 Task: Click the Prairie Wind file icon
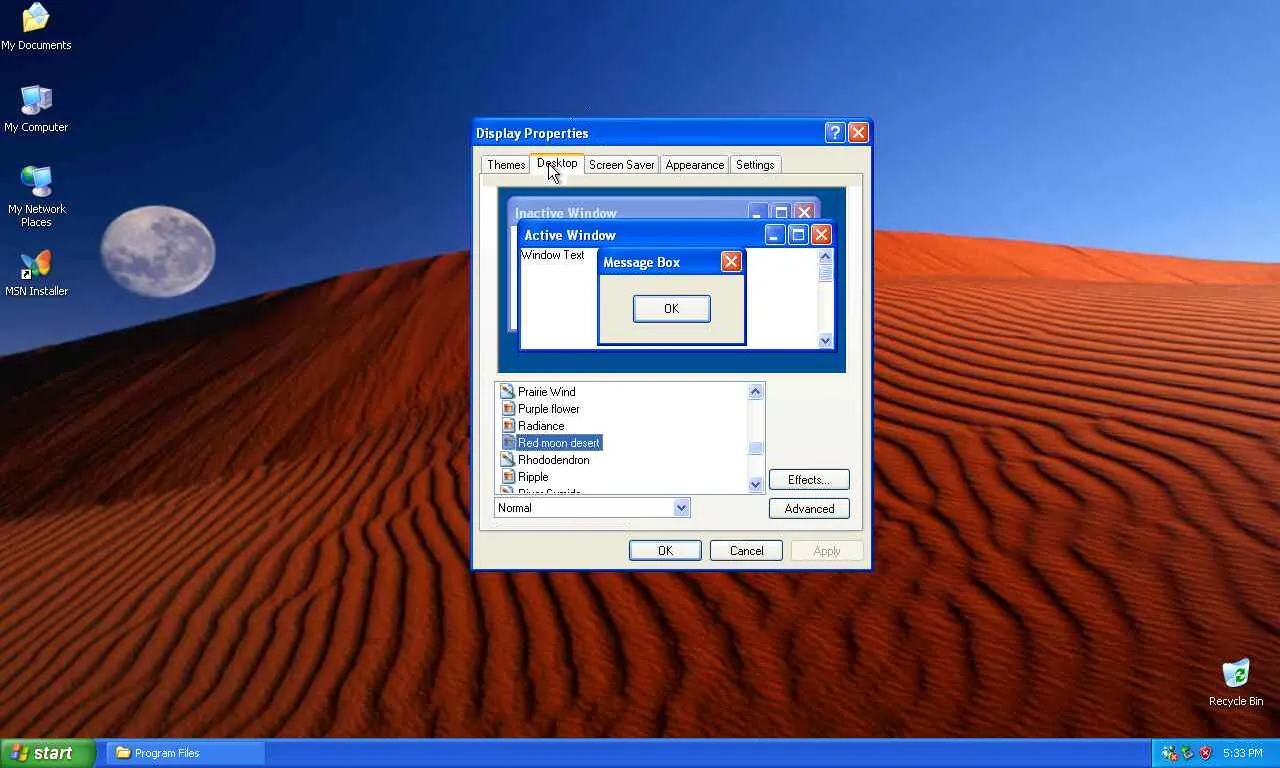coord(508,392)
